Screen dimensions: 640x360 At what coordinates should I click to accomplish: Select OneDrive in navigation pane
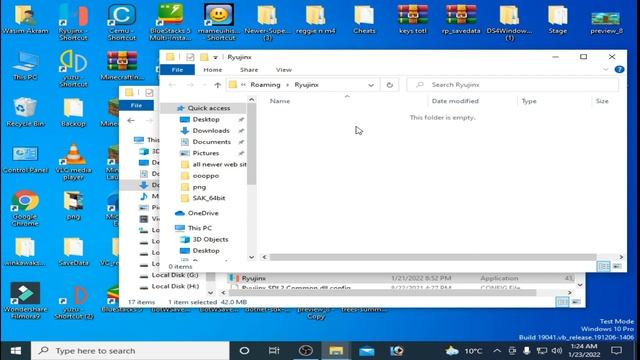(x=203, y=213)
